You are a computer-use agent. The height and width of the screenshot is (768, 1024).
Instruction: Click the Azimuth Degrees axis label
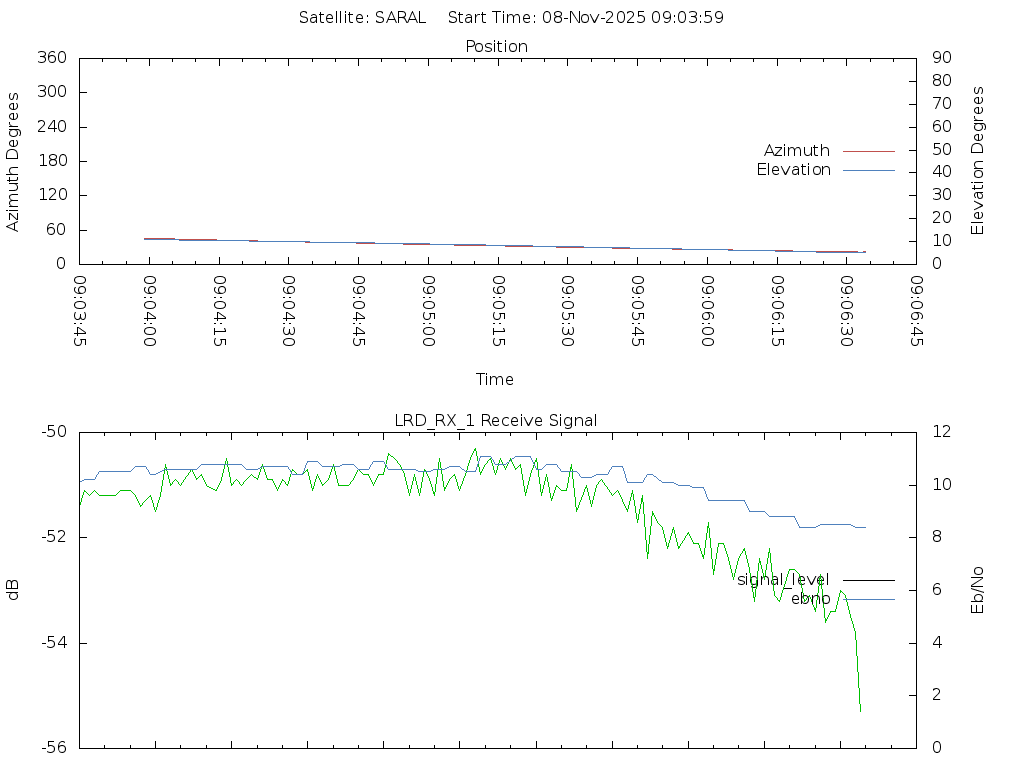14,161
